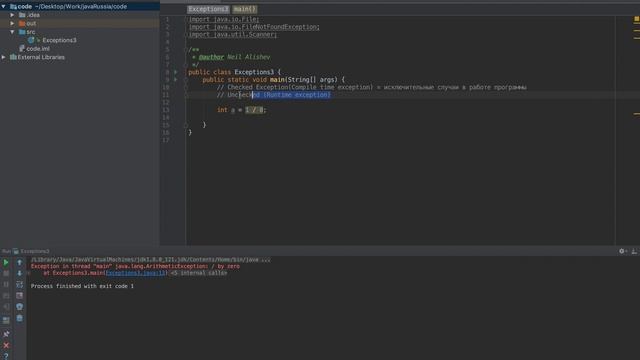640x360 pixels.
Task: Pin the Run tab with the pin icon
Action: point(6,334)
